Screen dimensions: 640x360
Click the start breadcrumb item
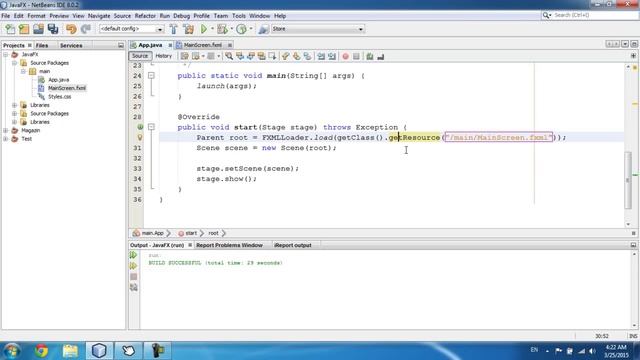191,233
